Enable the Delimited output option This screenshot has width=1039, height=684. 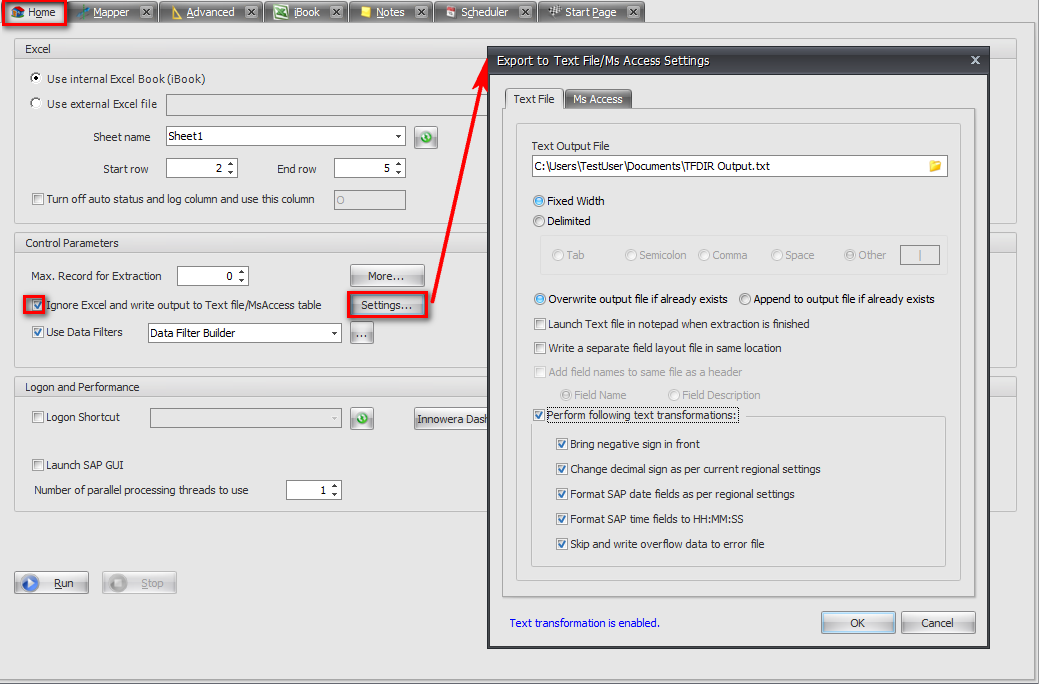540,221
